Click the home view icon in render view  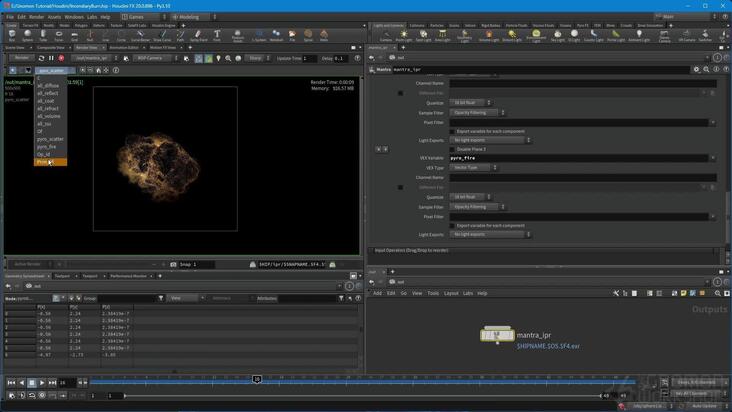pyautogui.click(x=98, y=70)
